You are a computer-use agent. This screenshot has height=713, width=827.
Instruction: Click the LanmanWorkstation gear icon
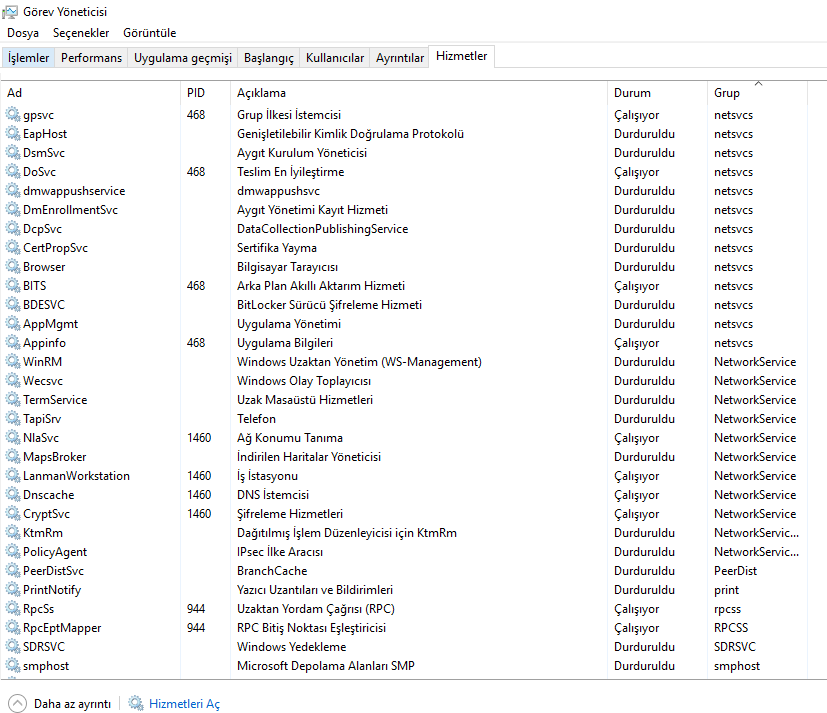[13, 475]
